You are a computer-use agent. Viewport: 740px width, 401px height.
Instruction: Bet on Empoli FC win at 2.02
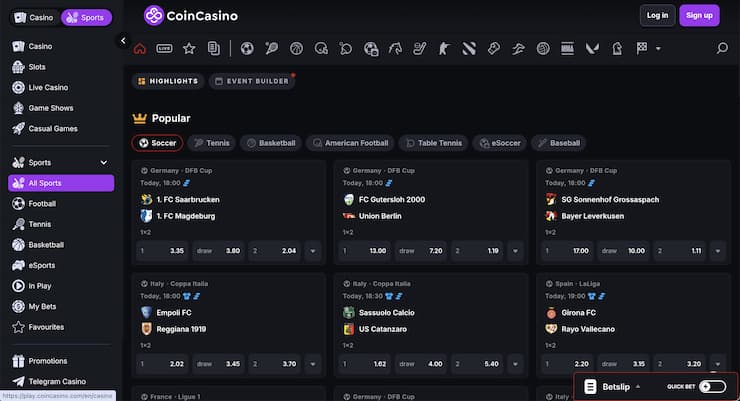162,364
